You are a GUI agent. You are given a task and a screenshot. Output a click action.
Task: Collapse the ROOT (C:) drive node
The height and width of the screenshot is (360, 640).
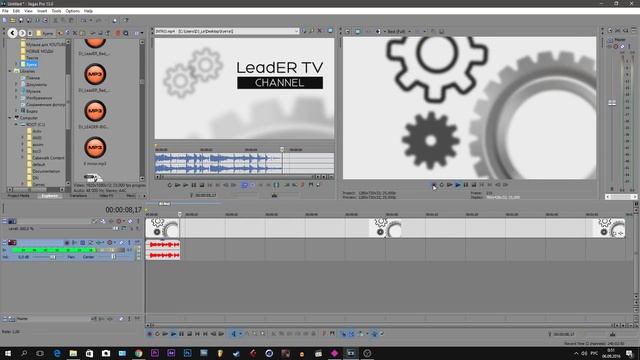pyautogui.click(x=17, y=124)
